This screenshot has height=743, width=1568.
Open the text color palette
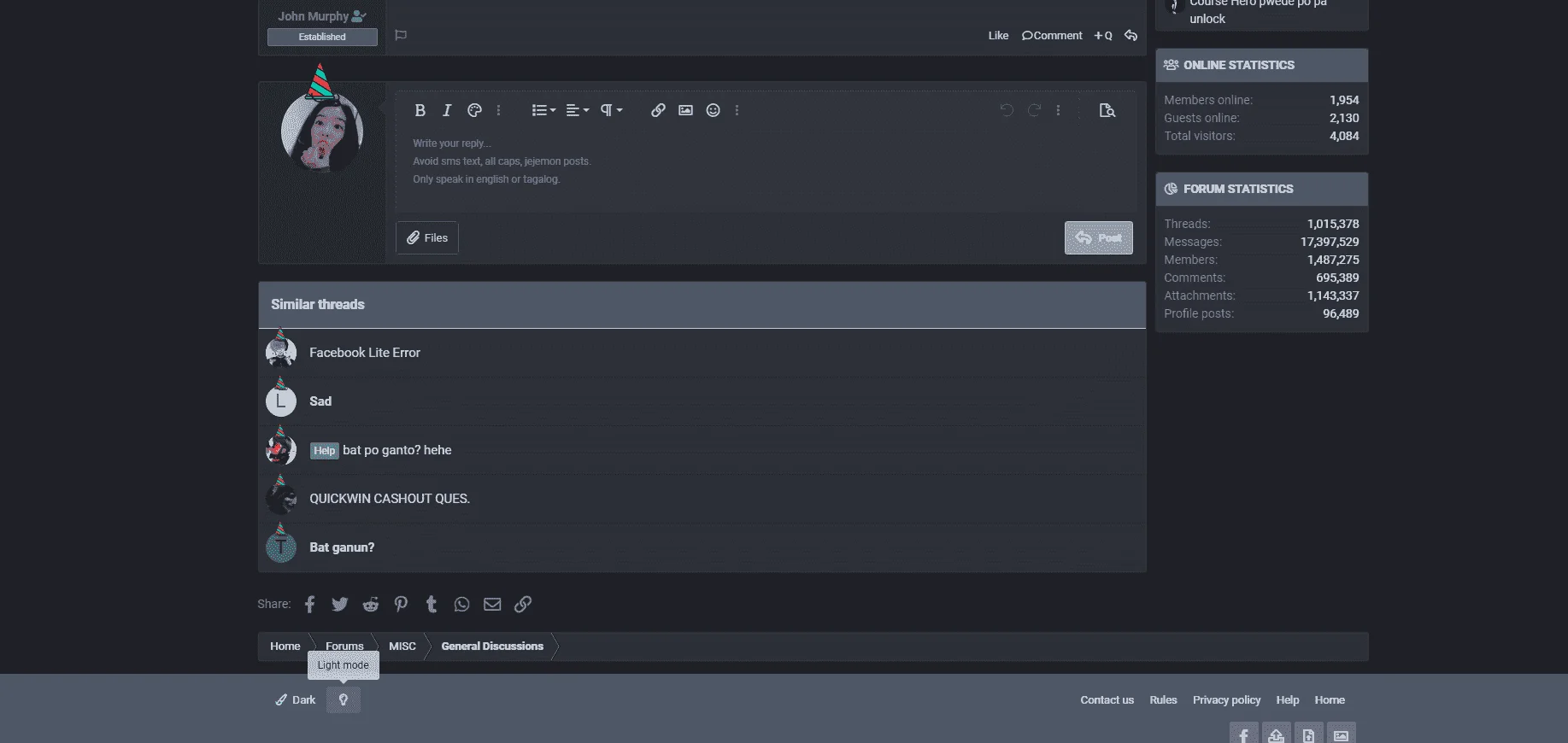point(474,110)
